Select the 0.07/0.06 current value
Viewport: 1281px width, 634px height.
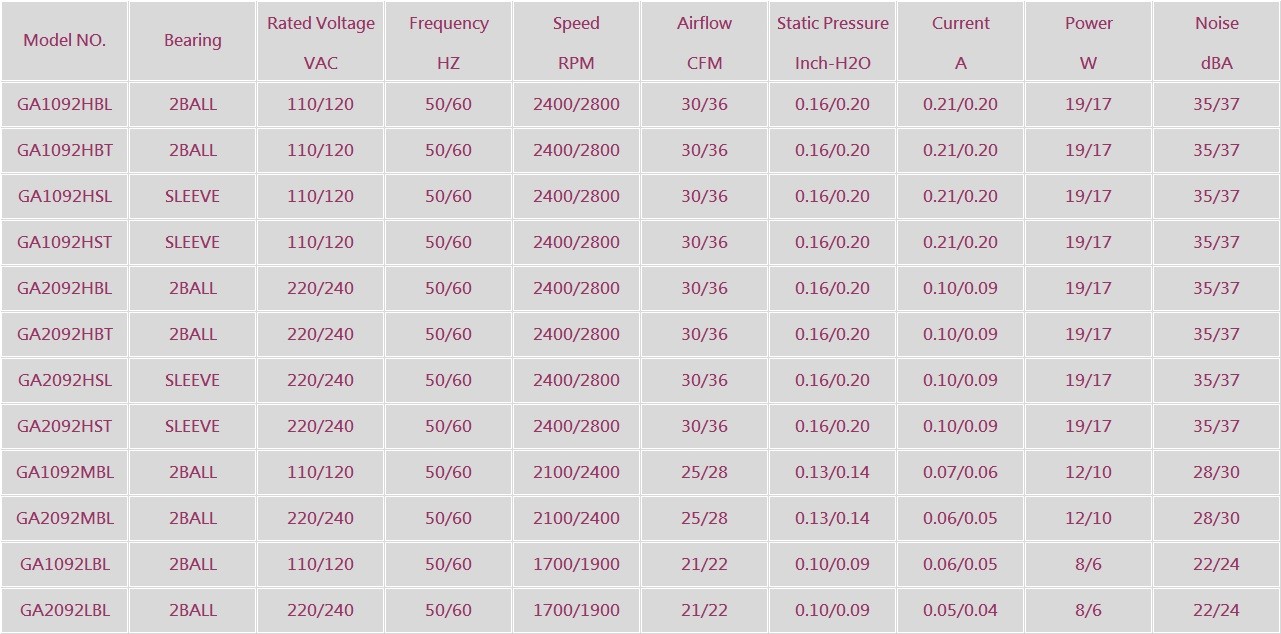click(x=960, y=472)
